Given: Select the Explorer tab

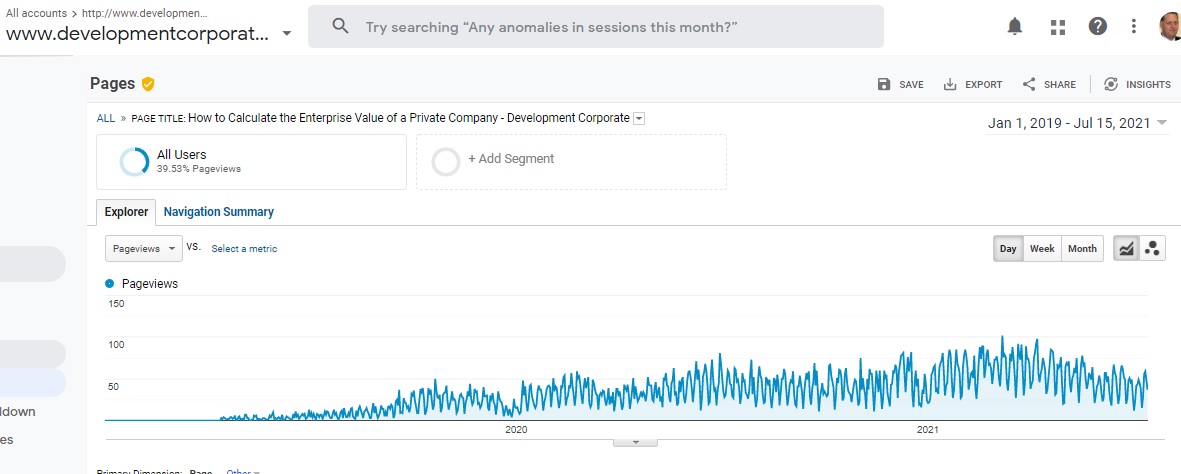Looking at the screenshot, I should [127, 212].
